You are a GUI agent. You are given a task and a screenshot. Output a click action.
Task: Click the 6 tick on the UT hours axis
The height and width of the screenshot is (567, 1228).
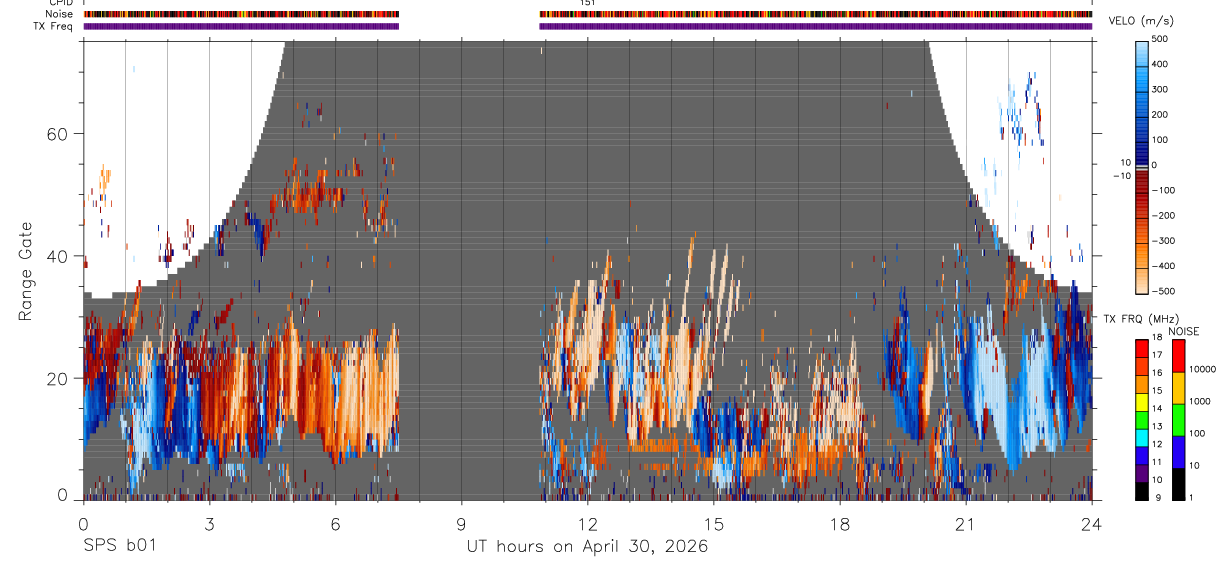coord(335,523)
